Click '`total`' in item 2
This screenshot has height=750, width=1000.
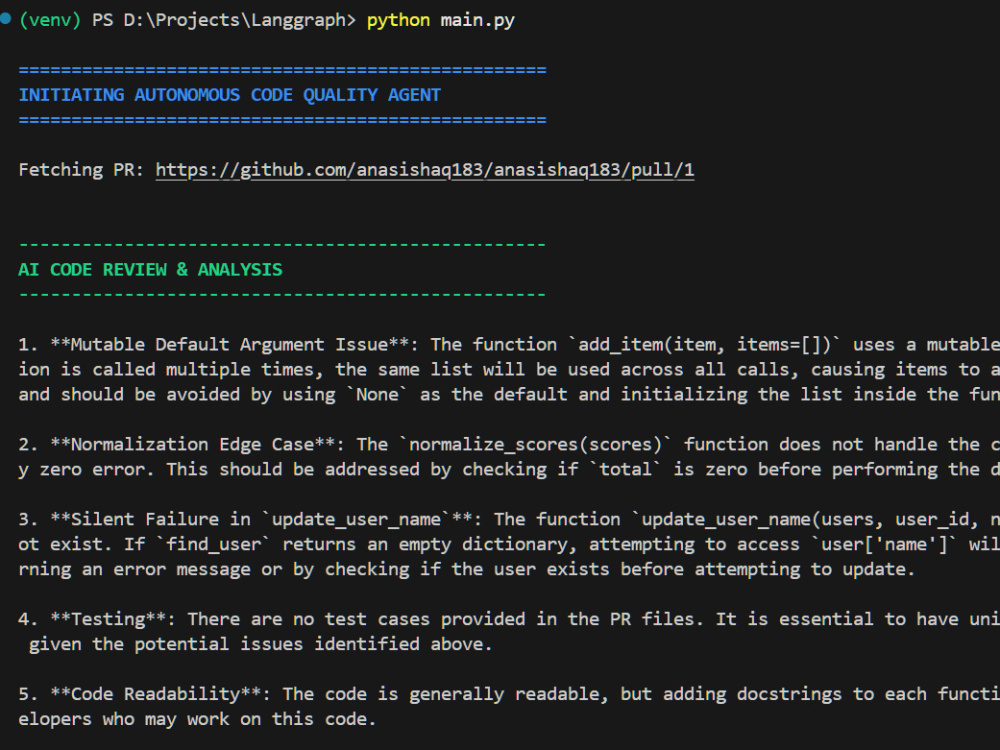625,470
